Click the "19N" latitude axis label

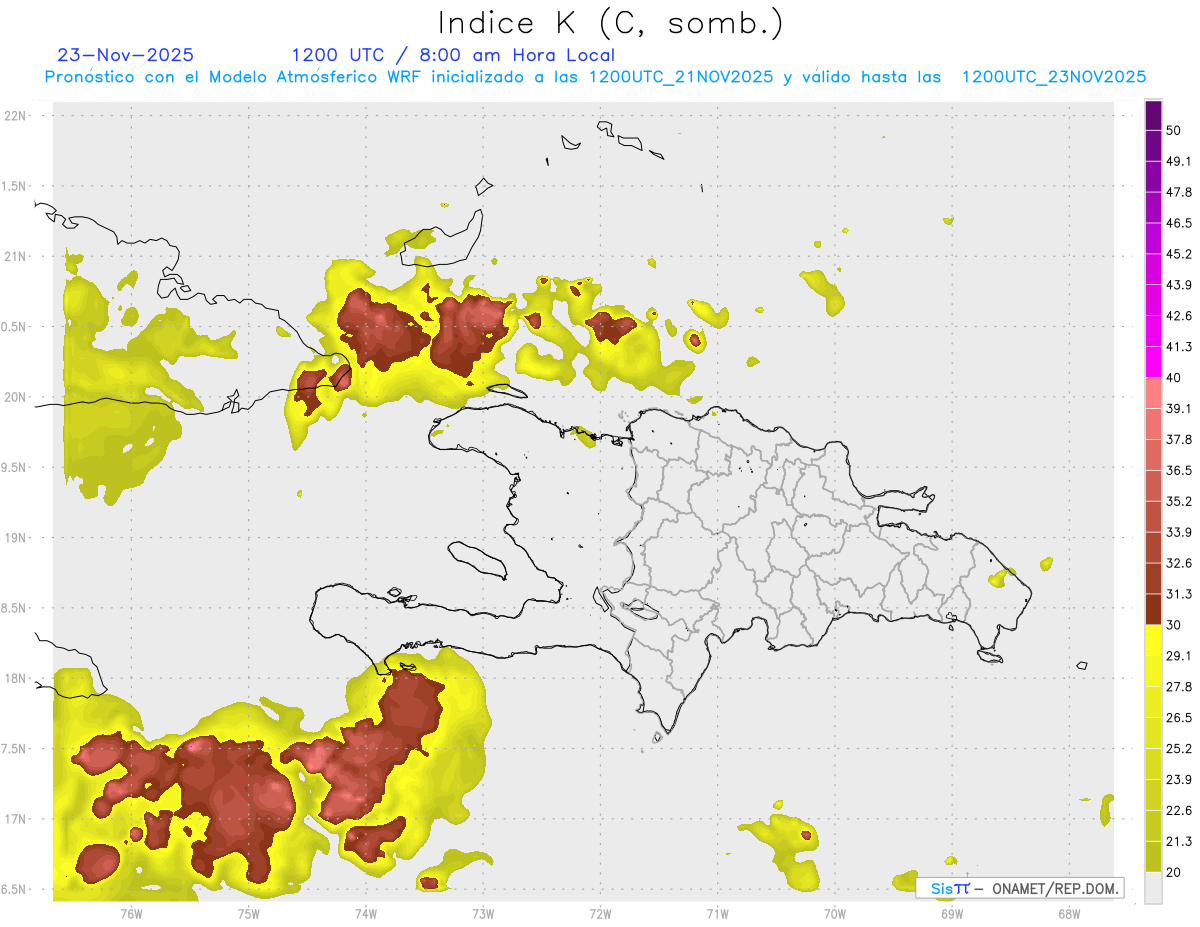click(x=16, y=538)
